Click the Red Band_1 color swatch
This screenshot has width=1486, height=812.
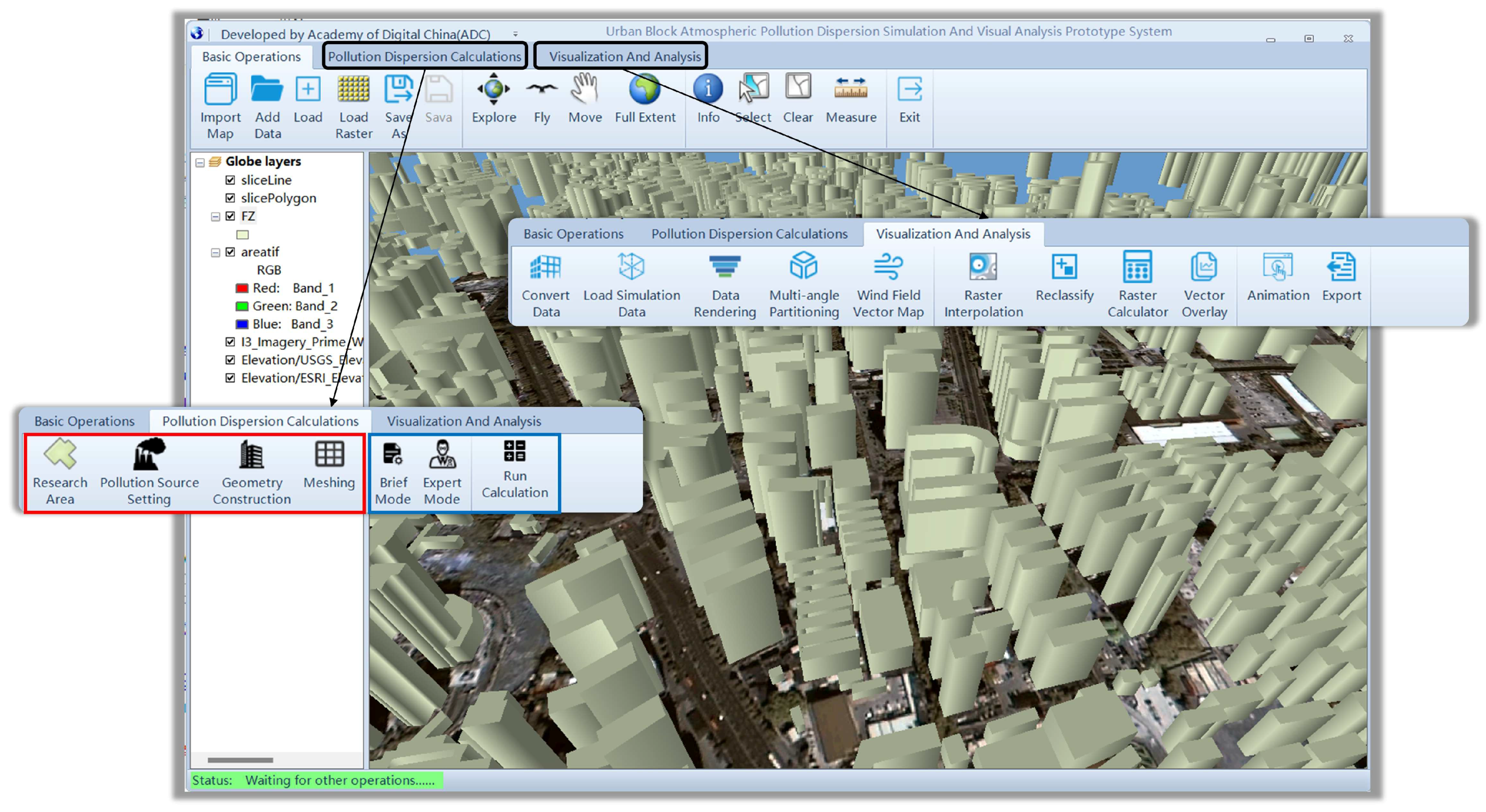click(x=241, y=288)
